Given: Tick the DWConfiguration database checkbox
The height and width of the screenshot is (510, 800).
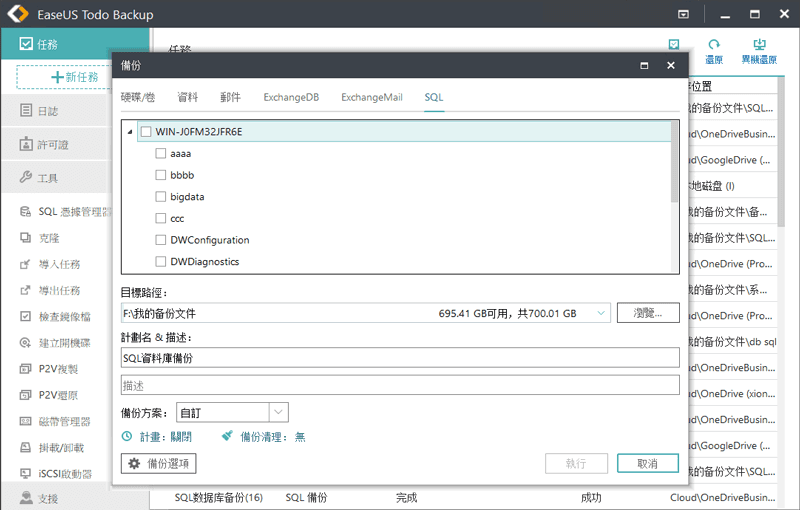Looking at the screenshot, I should click(x=161, y=240).
